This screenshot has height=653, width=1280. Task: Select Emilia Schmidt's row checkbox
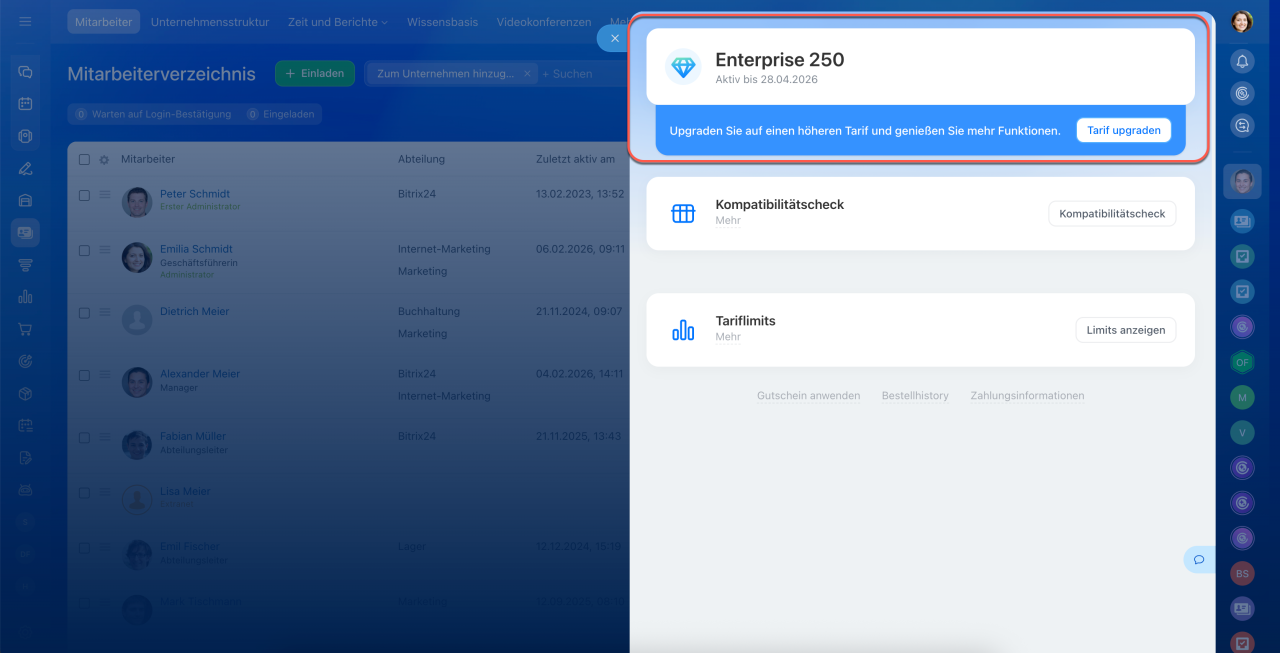click(84, 250)
